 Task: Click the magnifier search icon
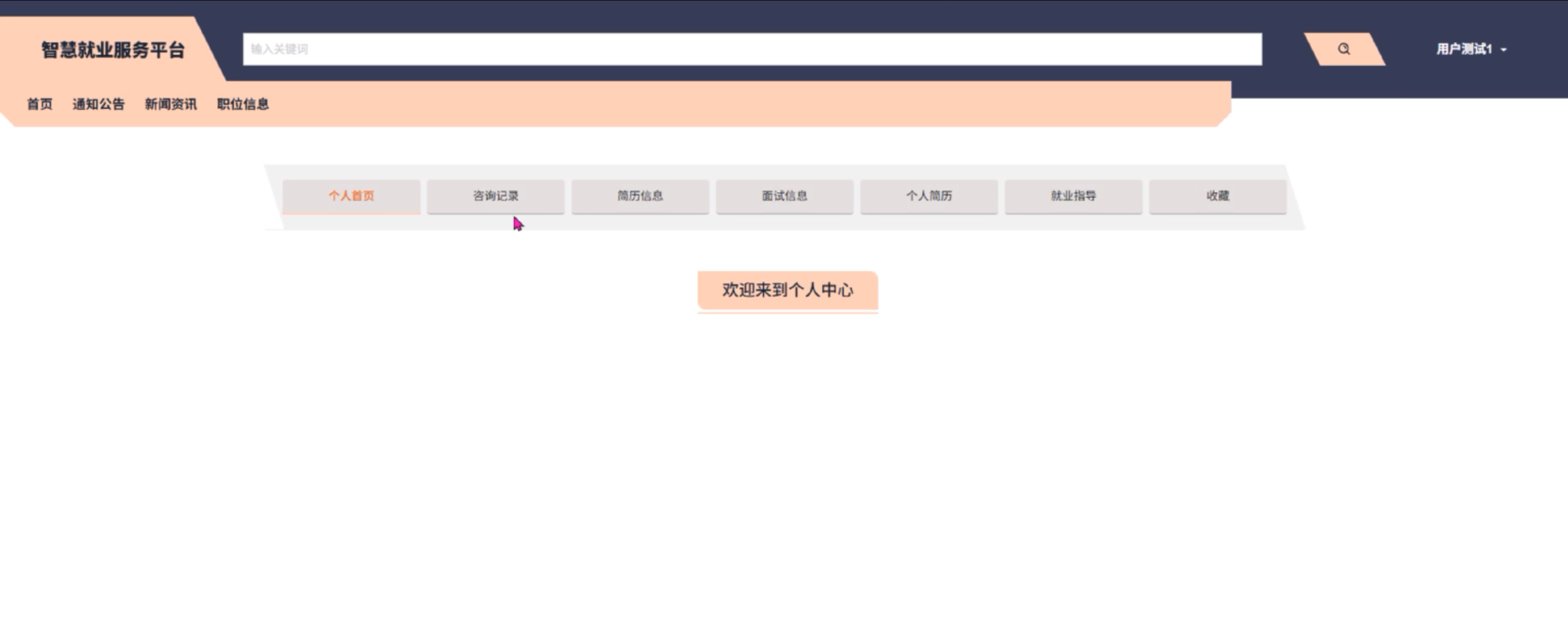[x=1343, y=48]
